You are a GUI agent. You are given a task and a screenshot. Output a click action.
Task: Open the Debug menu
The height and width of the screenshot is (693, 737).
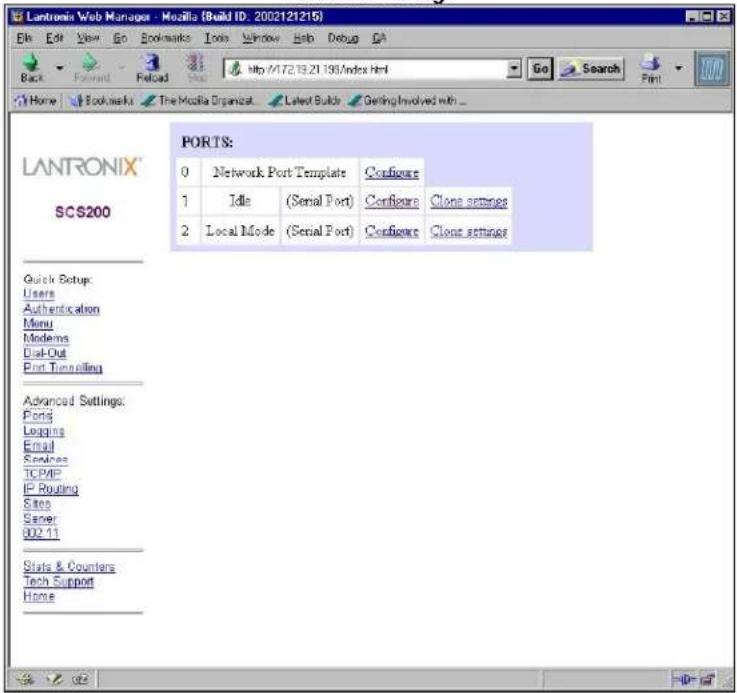[343, 38]
